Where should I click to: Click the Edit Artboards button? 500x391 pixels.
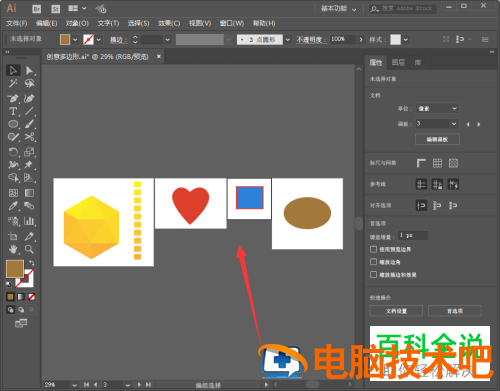click(x=437, y=139)
